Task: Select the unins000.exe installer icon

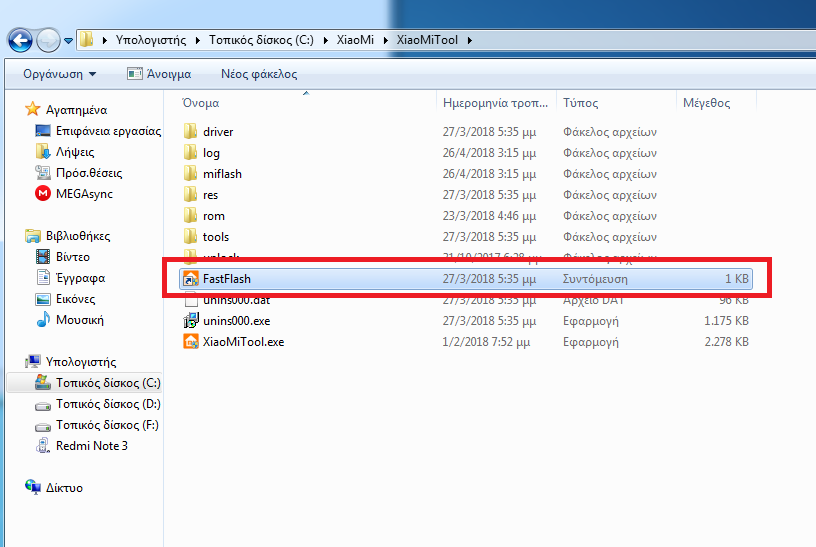Action: (190, 321)
